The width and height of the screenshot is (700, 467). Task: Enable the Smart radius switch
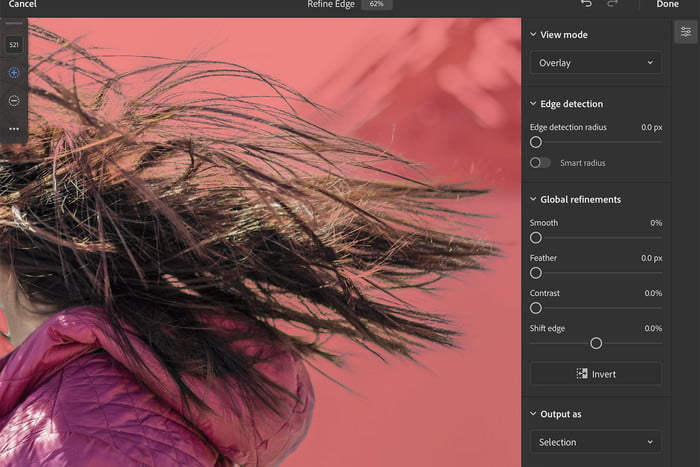coord(540,163)
